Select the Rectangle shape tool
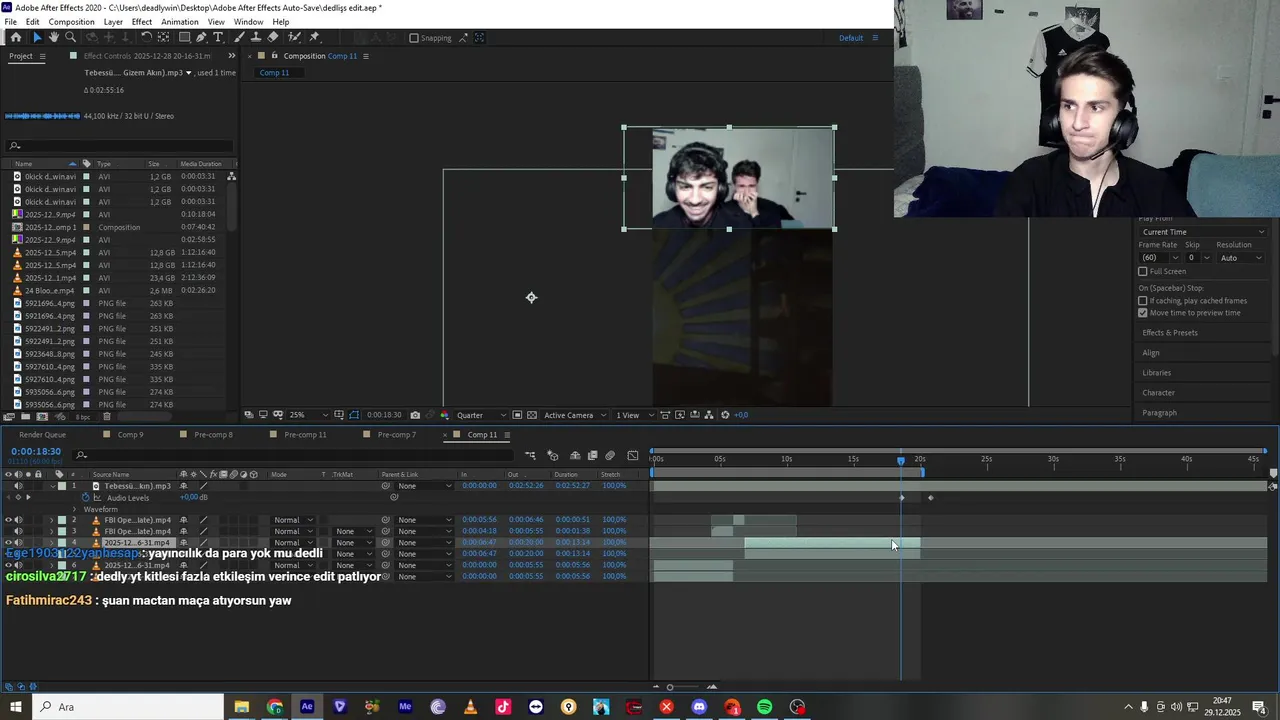The height and width of the screenshot is (720, 1280). pyautogui.click(x=184, y=37)
